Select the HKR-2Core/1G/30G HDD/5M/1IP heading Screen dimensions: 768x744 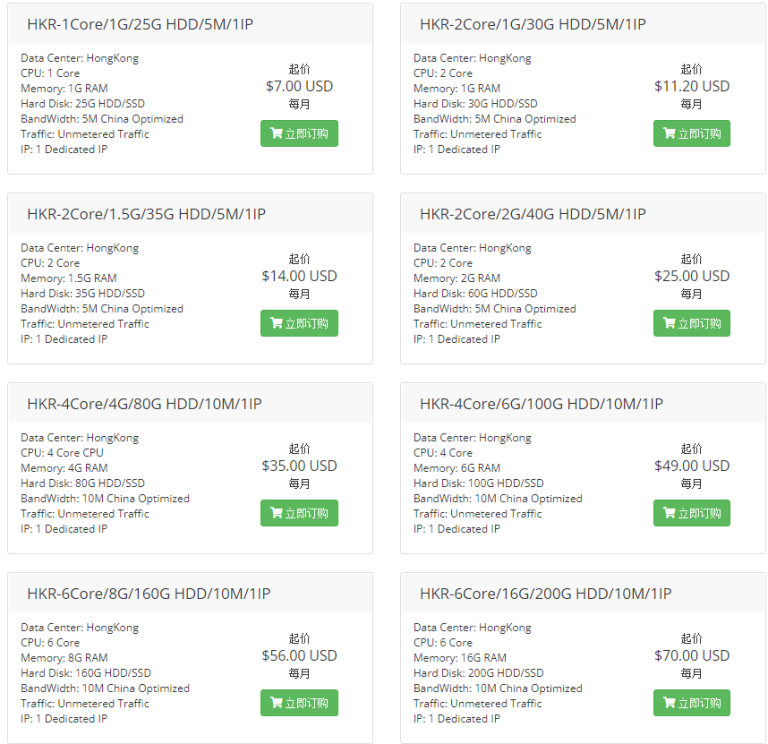point(533,24)
